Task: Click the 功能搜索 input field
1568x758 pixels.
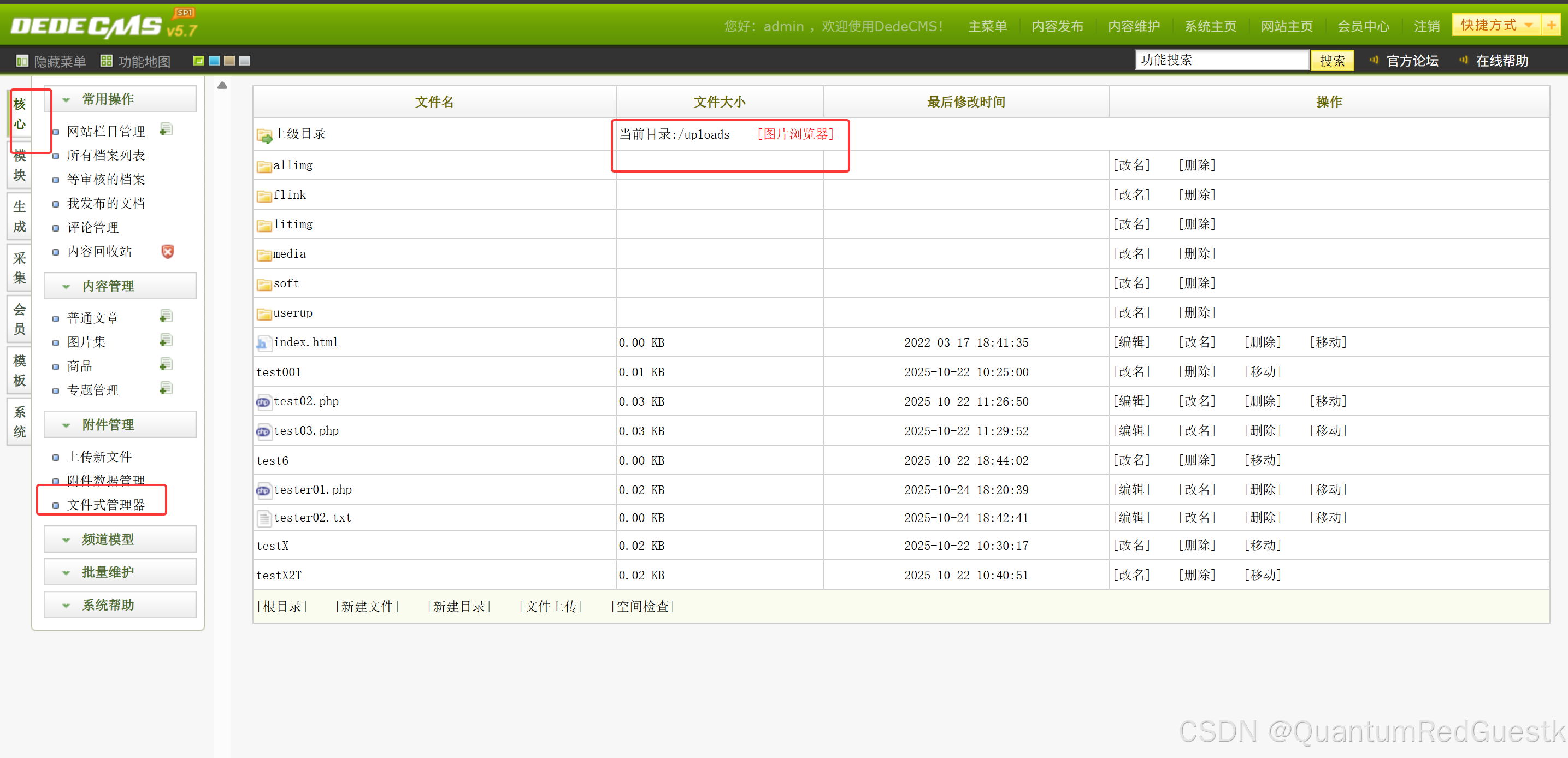Action: coord(1221,60)
